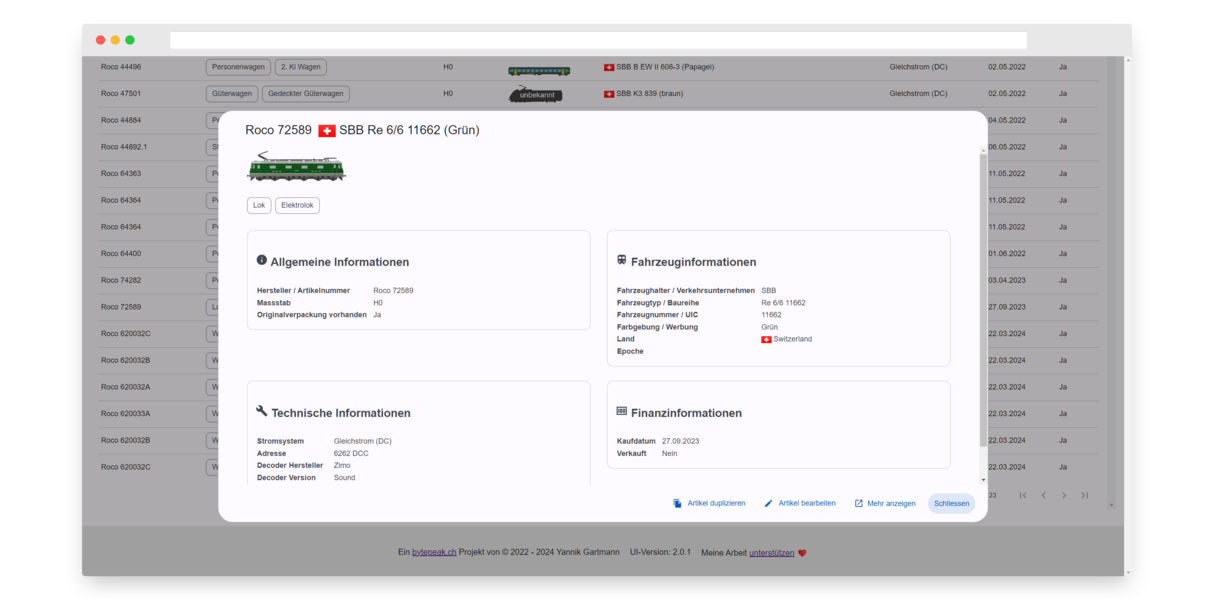This screenshot has width=1214, height=600.
Task: Duplicate article via Artikel duplizieren
Action: [x=709, y=503]
